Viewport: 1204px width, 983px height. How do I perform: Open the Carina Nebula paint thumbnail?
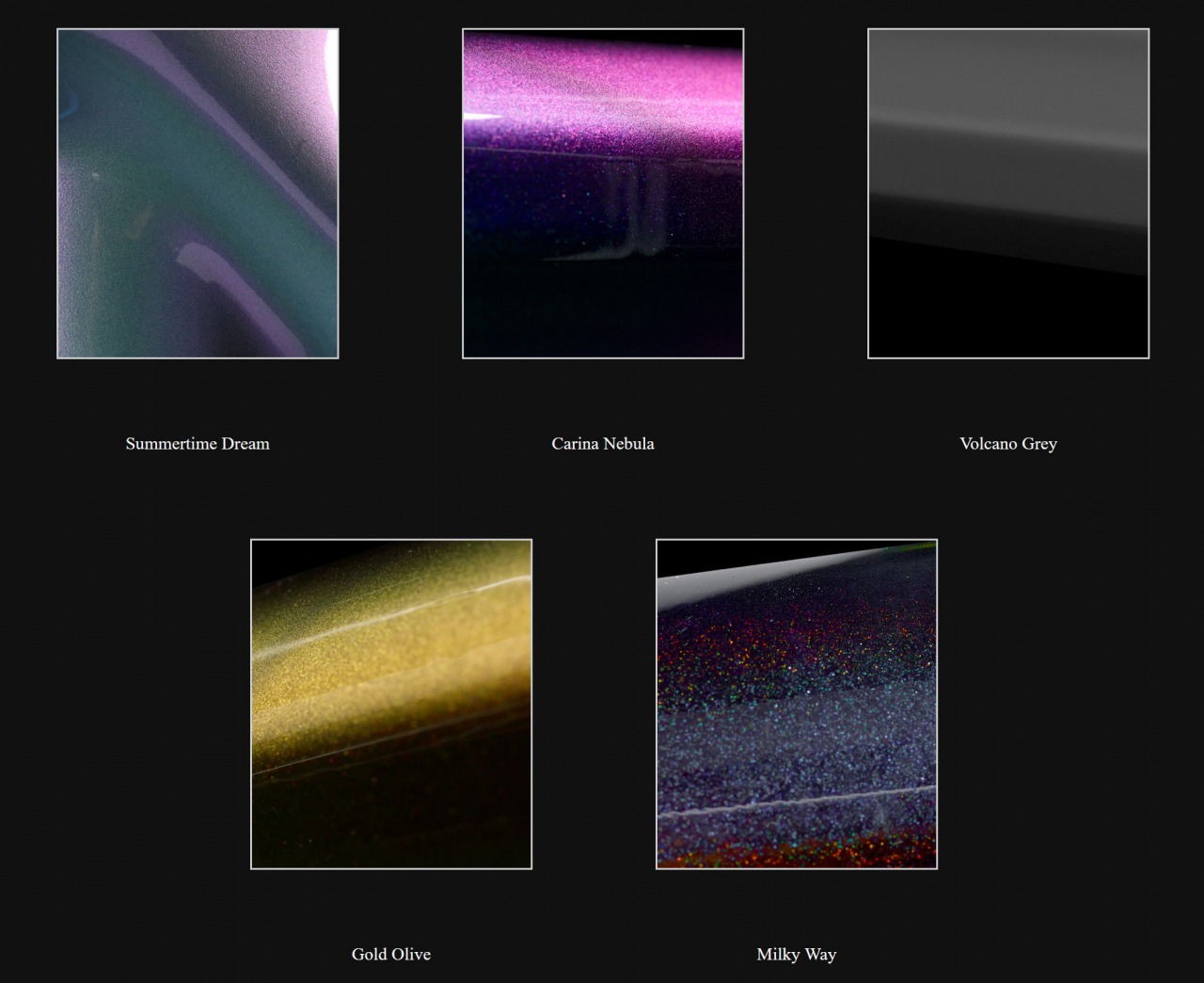603,194
